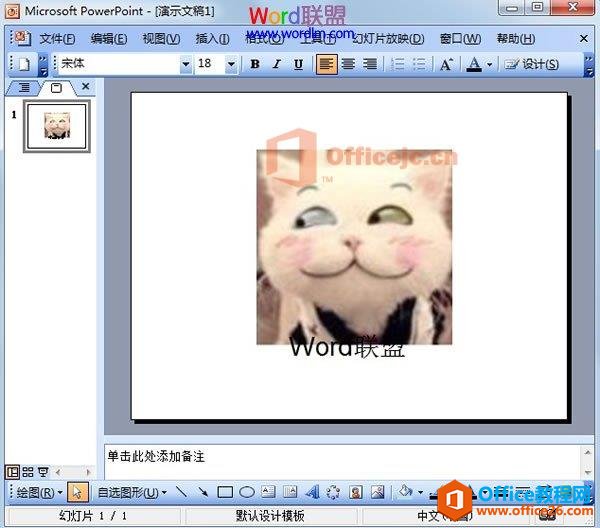The width and height of the screenshot is (600, 528).
Task: Select the Oval drawing tool
Action: click(246, 492)
